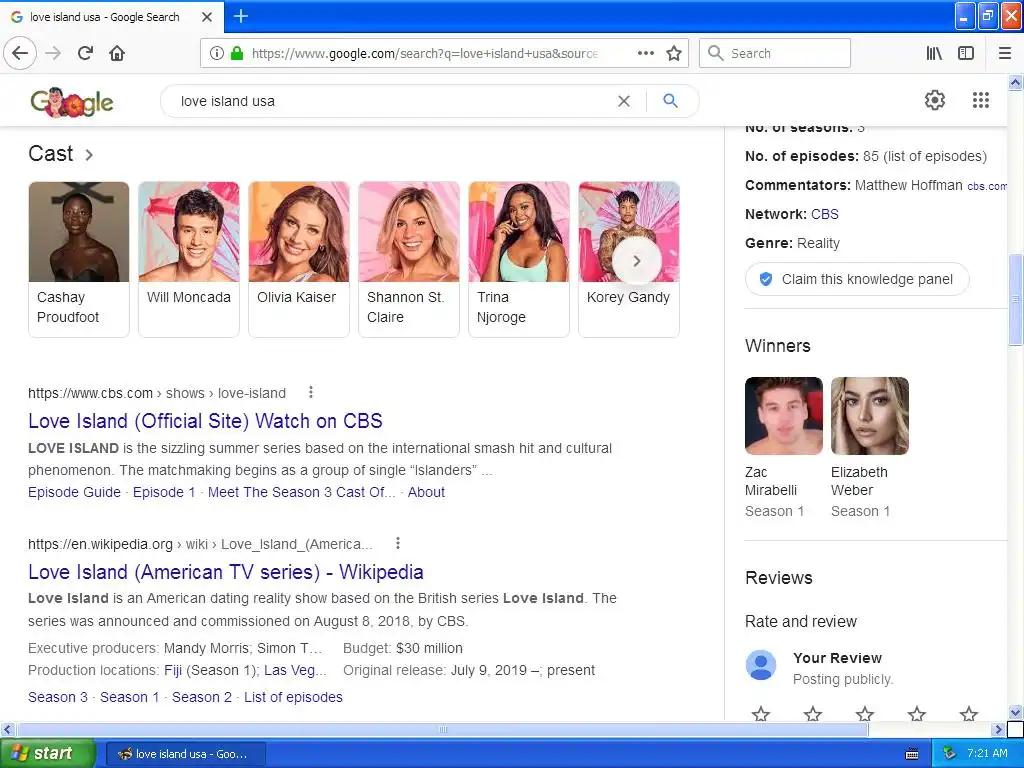Open Will Moncada cast card

tap(189, 259)
